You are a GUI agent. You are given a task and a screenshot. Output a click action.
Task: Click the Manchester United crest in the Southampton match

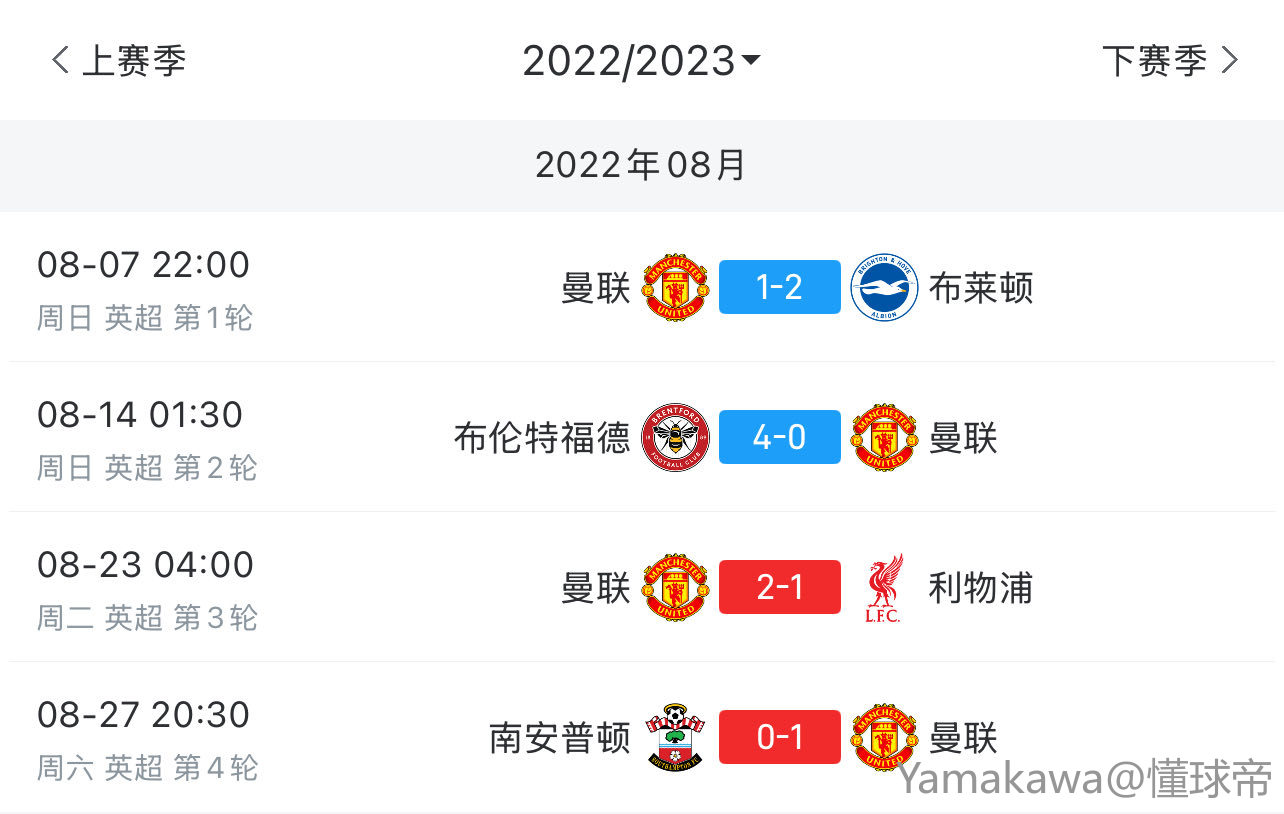(885, 737)
